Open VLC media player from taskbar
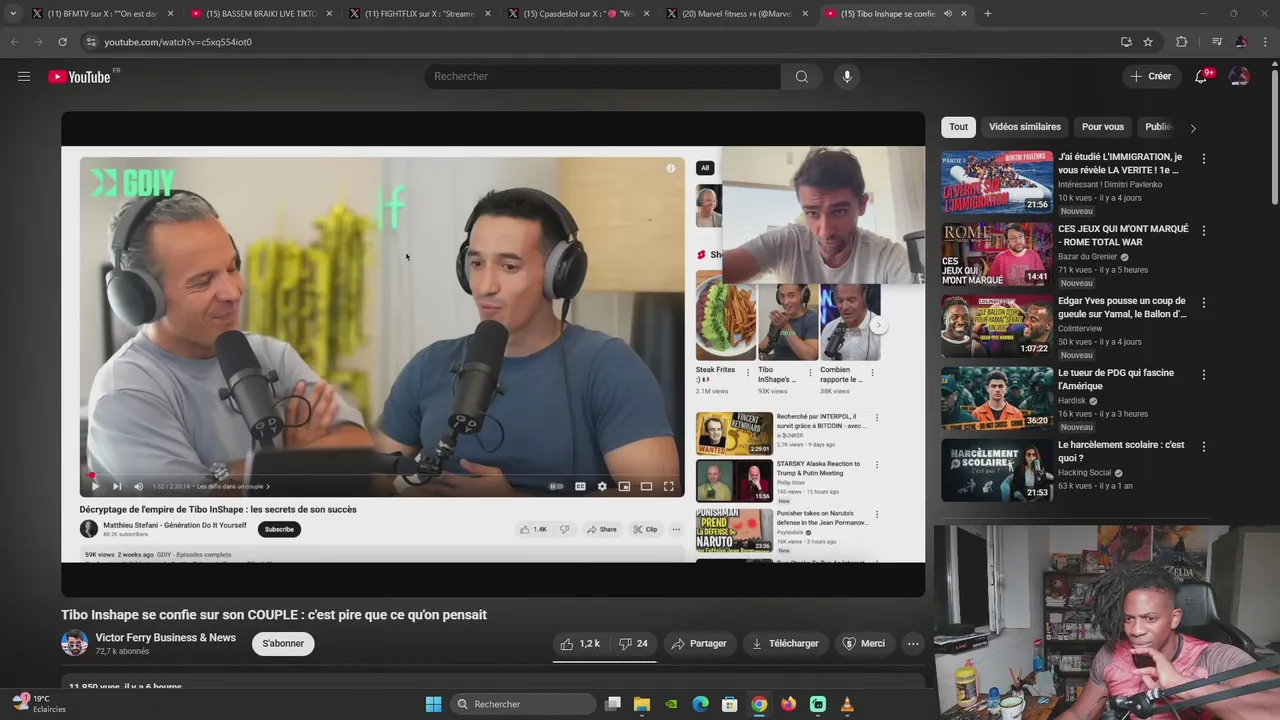The width and height of the screenshot is (1280, 720). pyautogui.click(x=847, y=704)
